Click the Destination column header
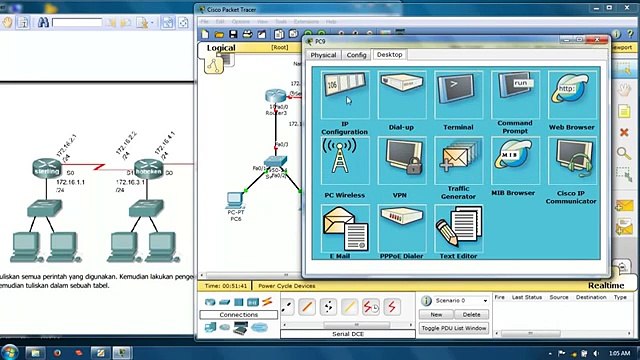 click(x=591, y=297)
